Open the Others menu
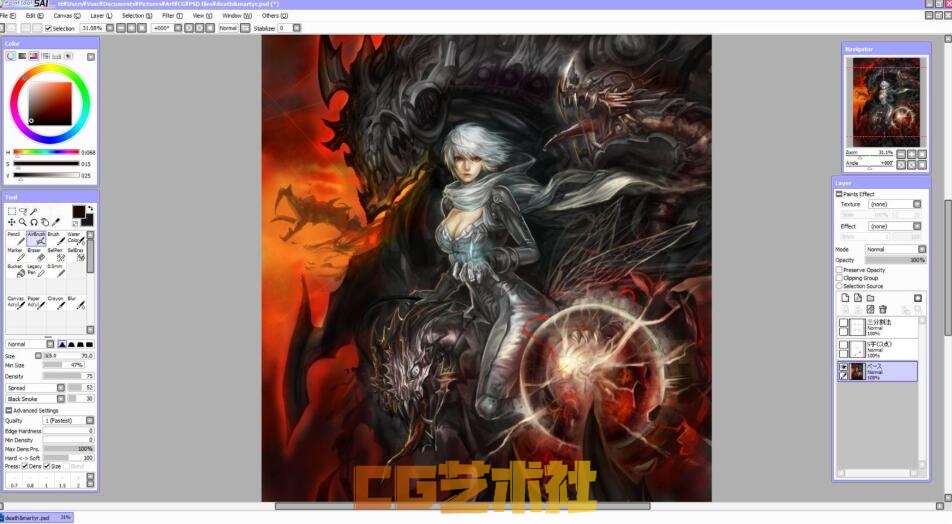 pyautogui.click(x=275, y=16)
